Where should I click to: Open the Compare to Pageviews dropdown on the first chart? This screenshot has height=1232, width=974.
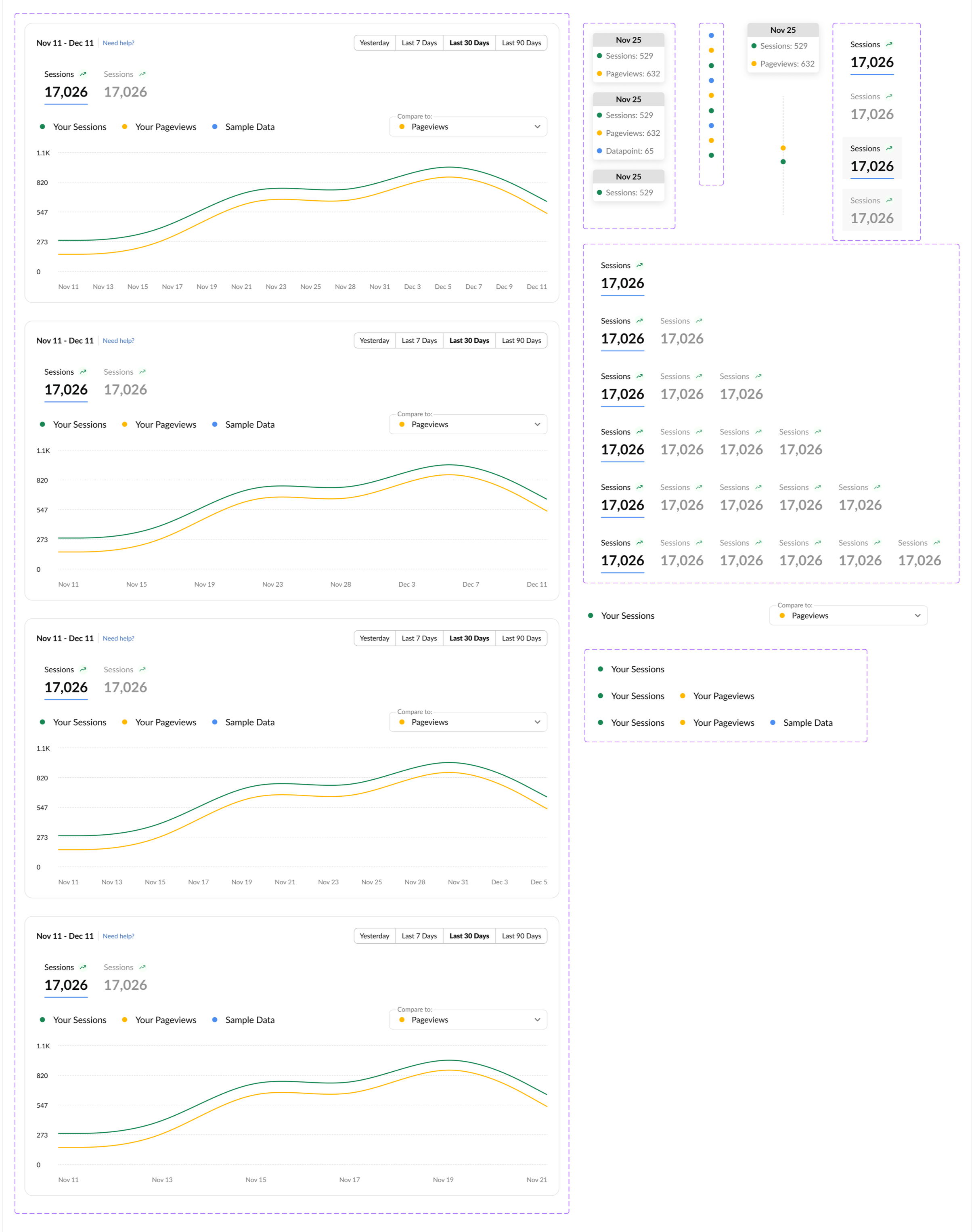point(467,126)
